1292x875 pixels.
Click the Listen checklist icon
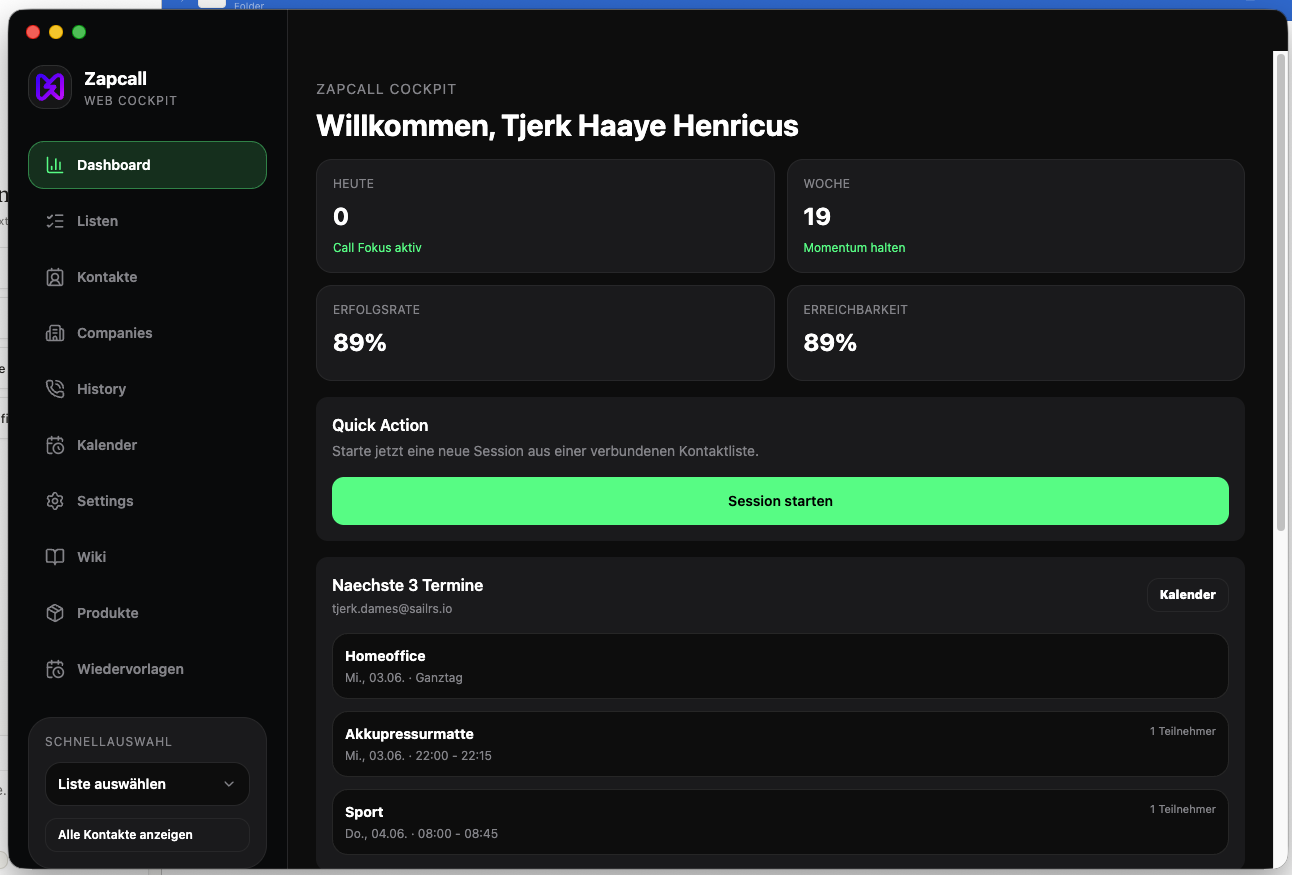point(55,221)
